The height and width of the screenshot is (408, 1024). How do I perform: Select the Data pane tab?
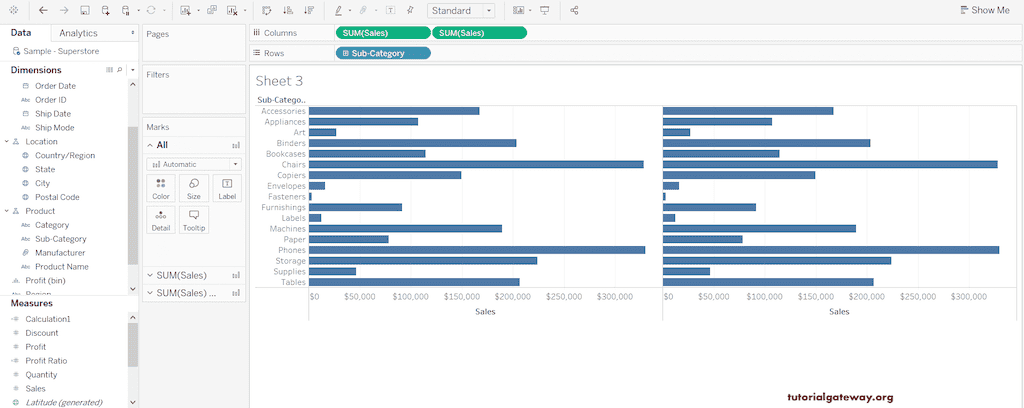[x=21, y=33]
